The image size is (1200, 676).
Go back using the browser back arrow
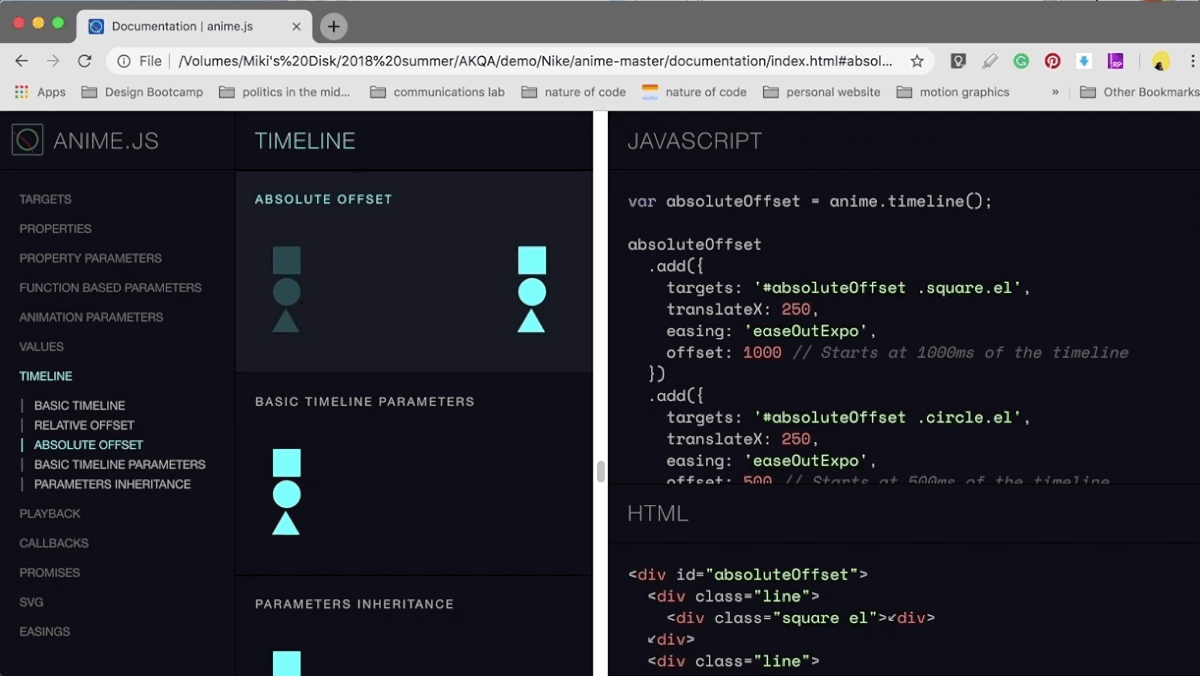pyautogui.click(x=21, y=61)
